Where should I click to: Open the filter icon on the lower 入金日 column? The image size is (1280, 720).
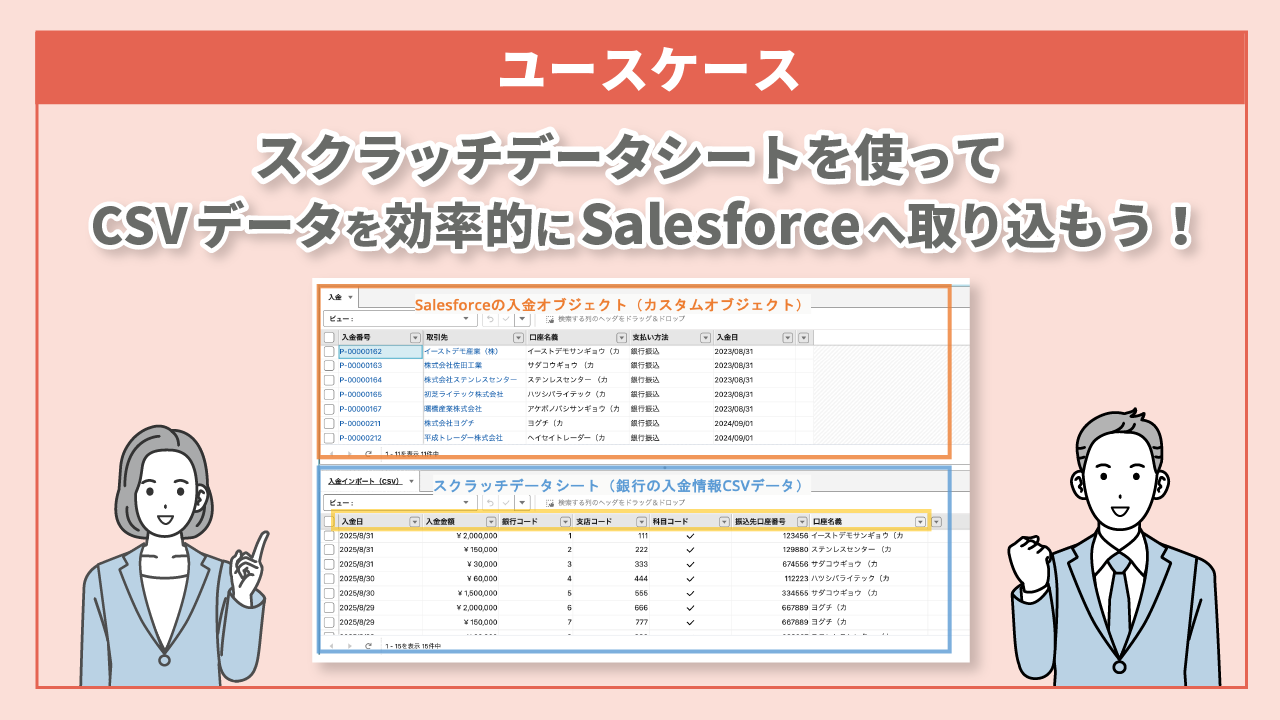tap(415, 522)
